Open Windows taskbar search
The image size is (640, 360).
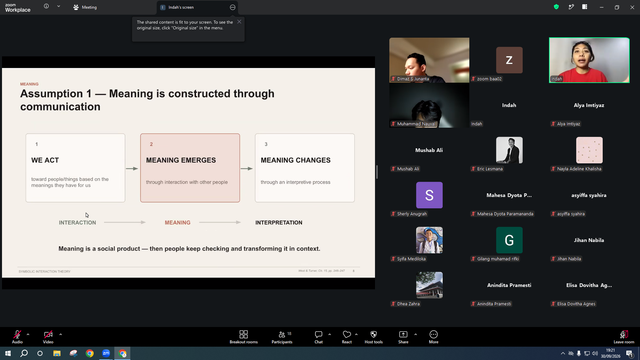pos(24,353)
